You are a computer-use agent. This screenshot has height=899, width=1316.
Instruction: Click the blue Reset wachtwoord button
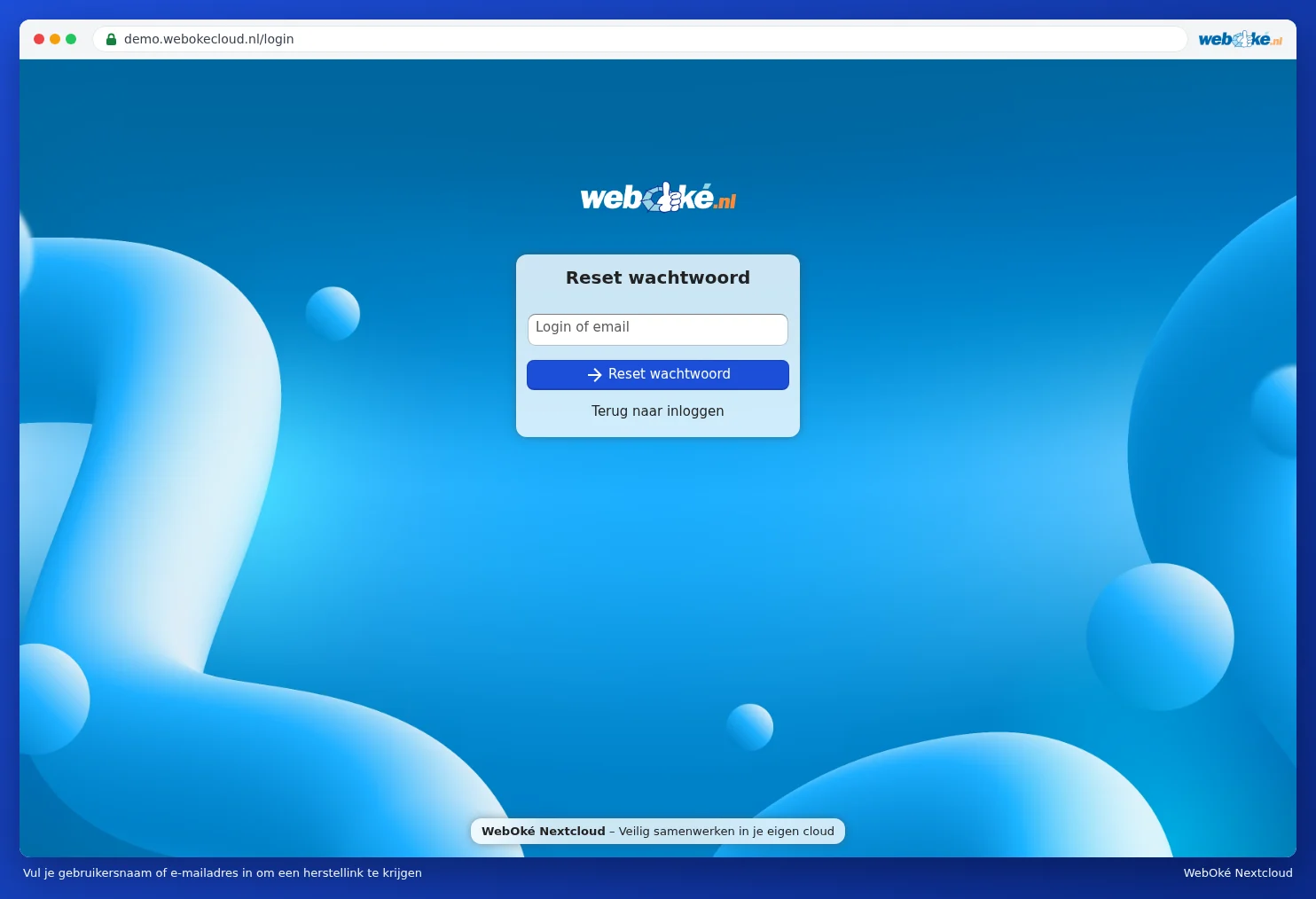[x=657, y=374]
